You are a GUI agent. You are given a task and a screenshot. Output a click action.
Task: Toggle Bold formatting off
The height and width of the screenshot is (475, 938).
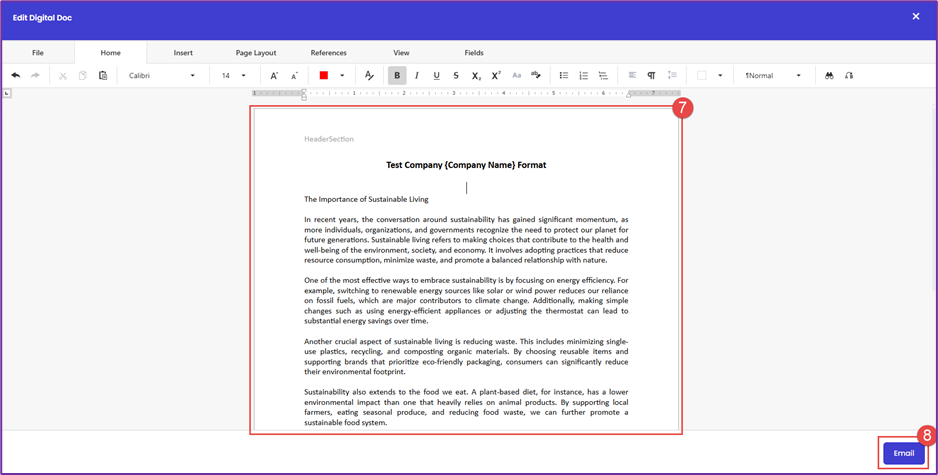click(397, 76)
